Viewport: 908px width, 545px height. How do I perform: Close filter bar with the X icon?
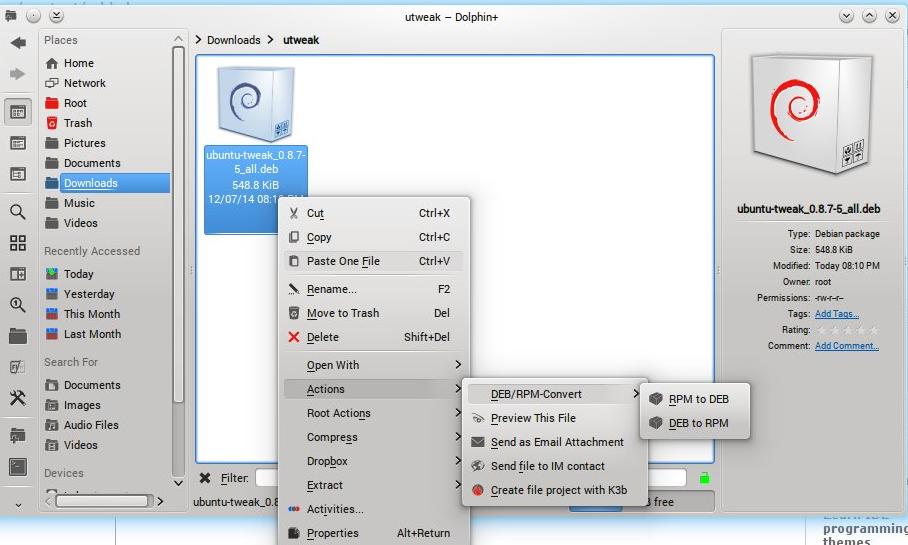pyautogui.click(x=204, y=478)
